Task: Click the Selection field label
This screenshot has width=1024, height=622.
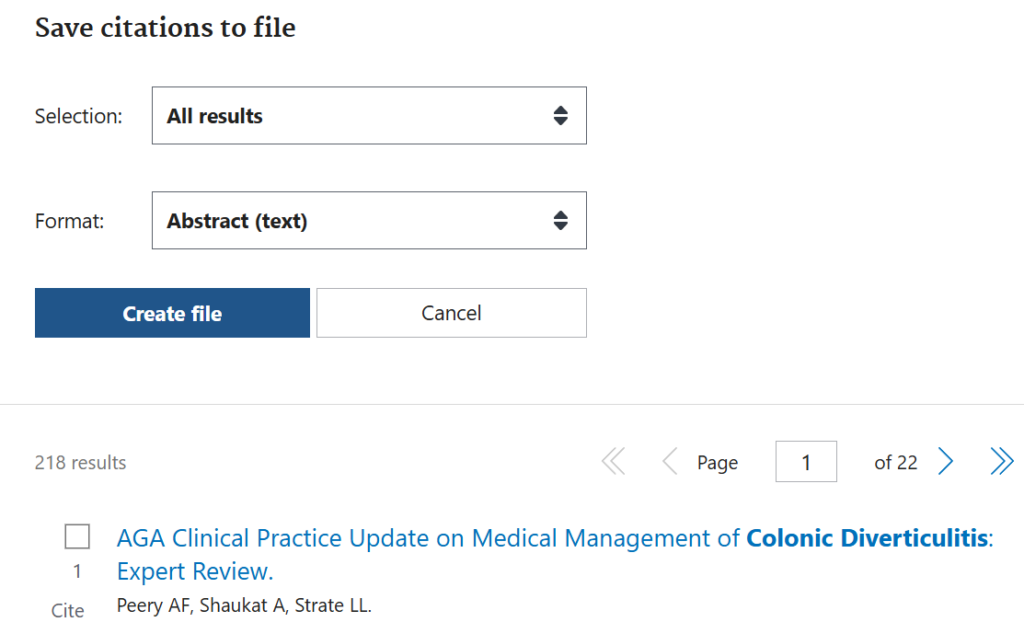Action: (78, 116)
